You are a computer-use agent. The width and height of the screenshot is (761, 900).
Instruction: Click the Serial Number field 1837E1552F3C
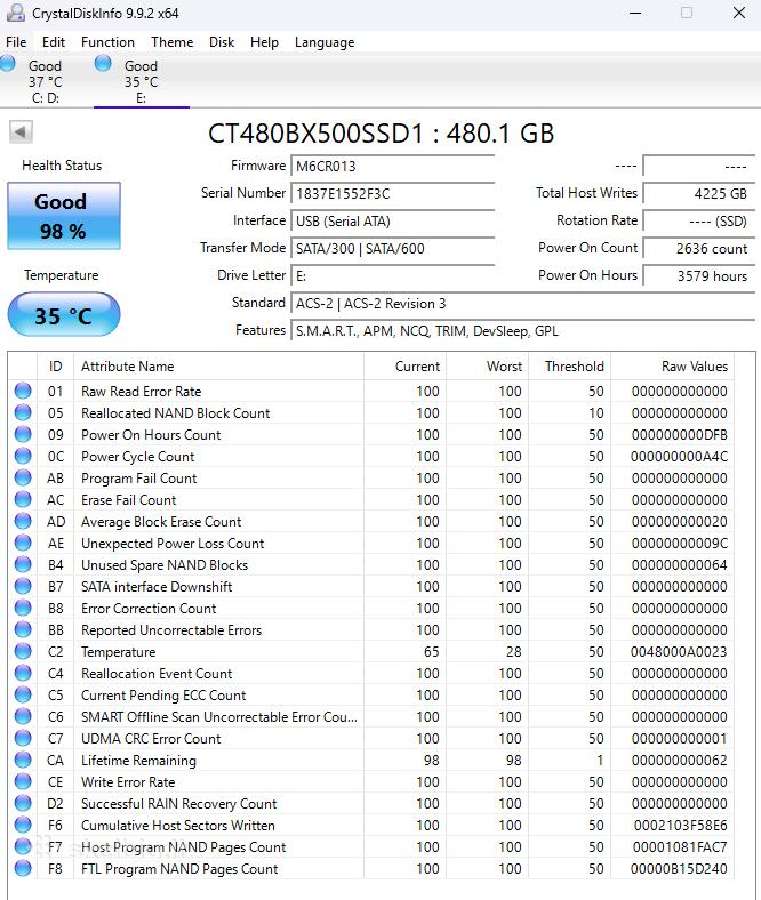click(393, 193)
